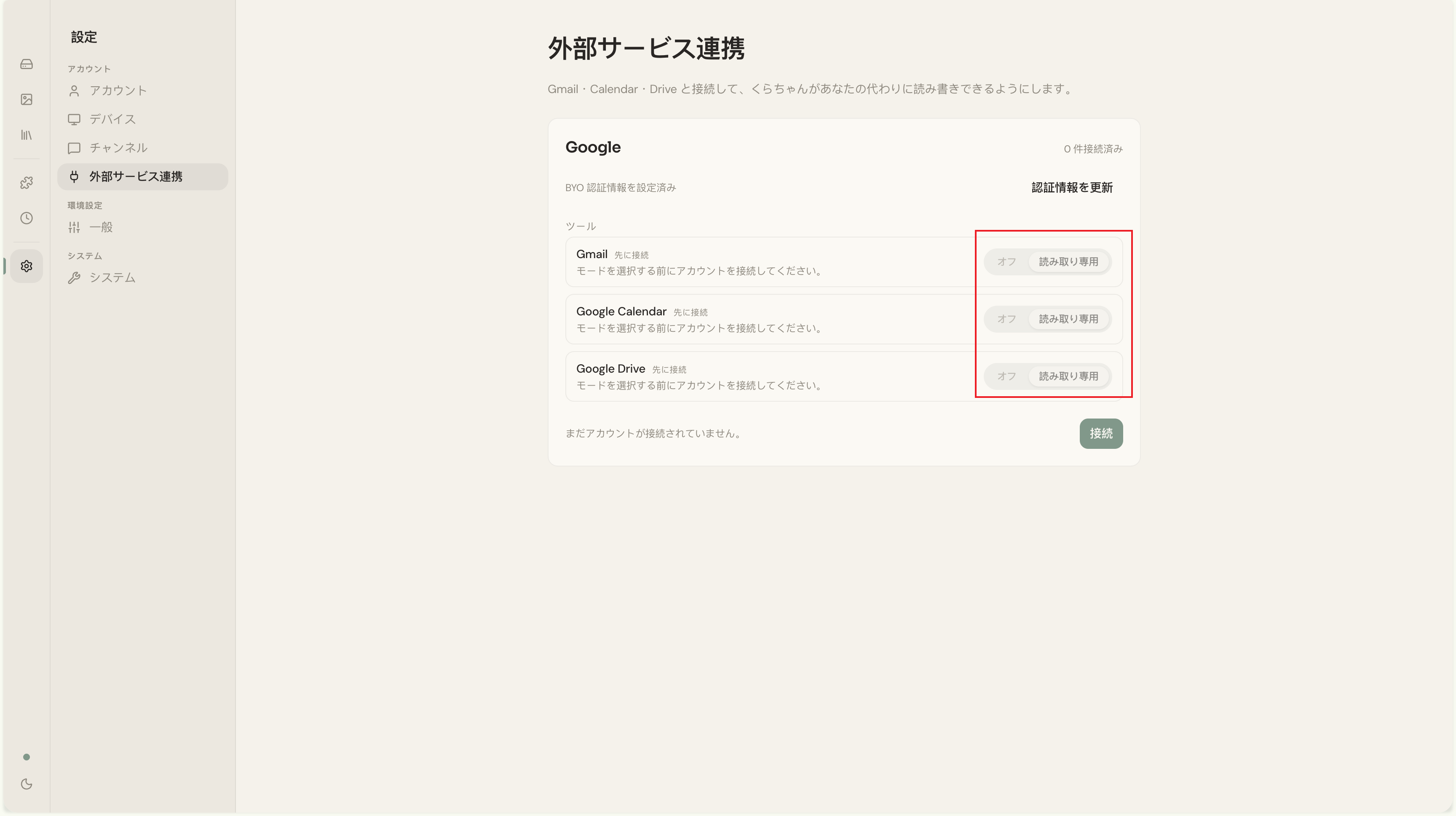
Task: Click the plug icon beside 外部サービス連携
Action: click(x=74, y=177)
